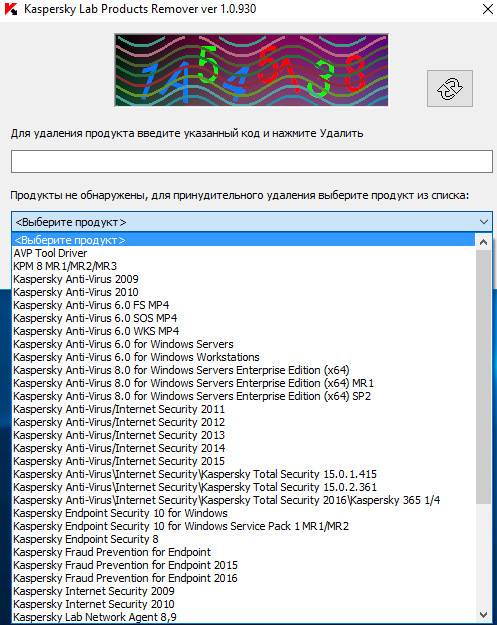This screenshot has height=625, width=497.
Task: Select Kaspersky Internet Security 2009
Action: [x=244, y=591]
